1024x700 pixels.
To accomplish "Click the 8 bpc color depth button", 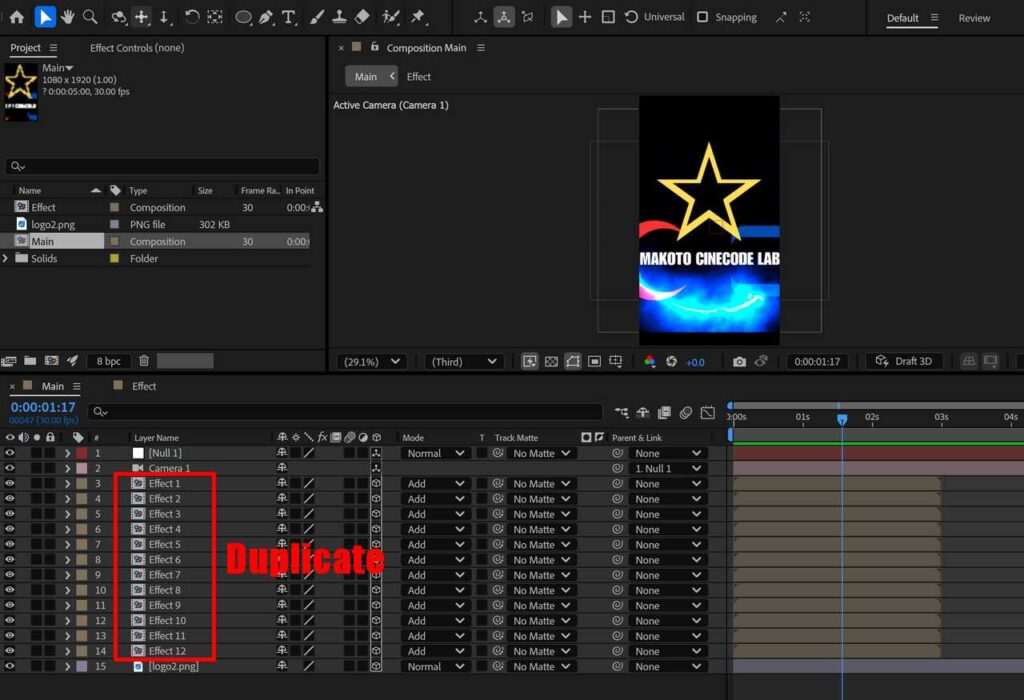I will pyautogui.click(x=108, y=361).
